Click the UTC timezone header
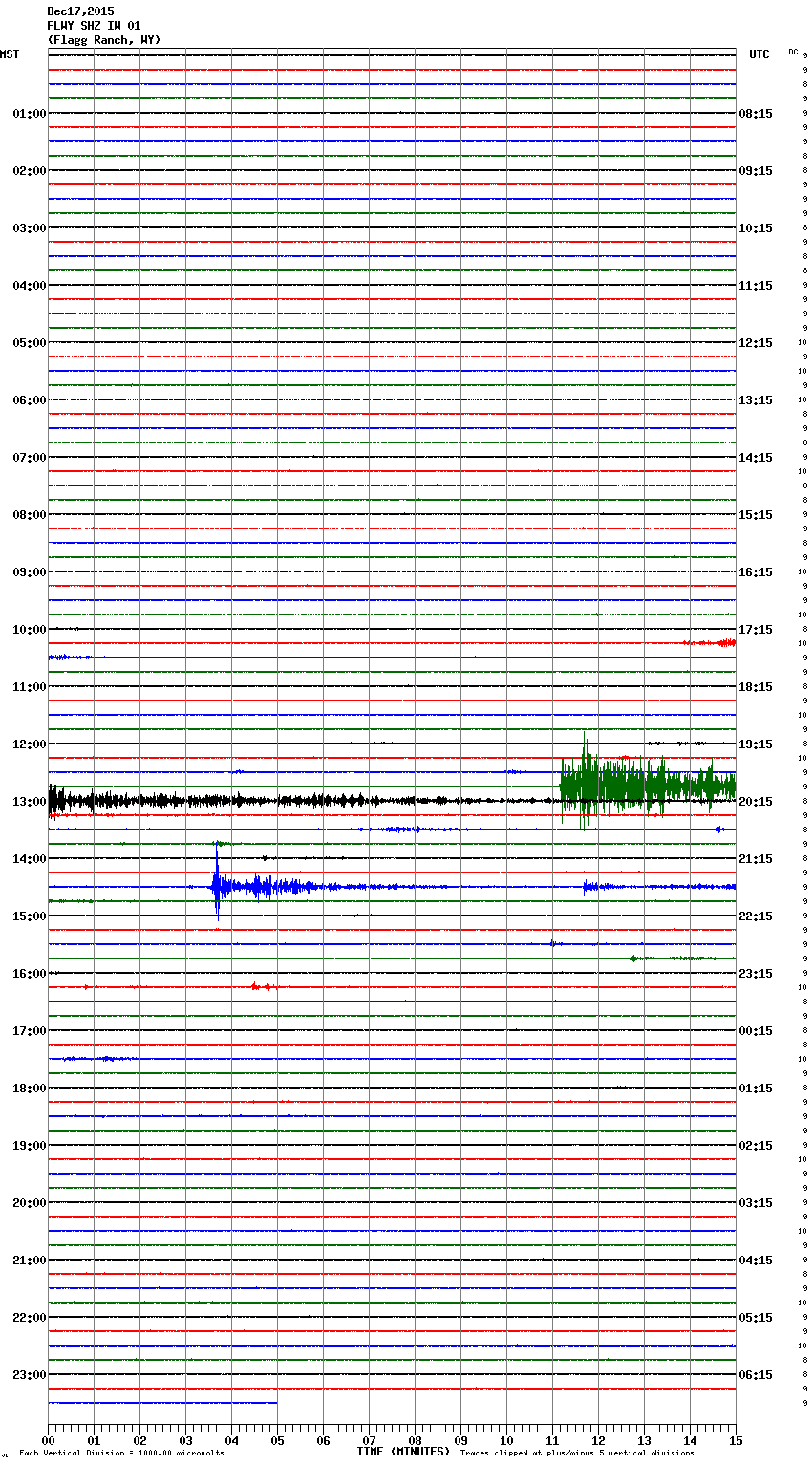This screenshot has height=1466, width=812. [759, 54]
